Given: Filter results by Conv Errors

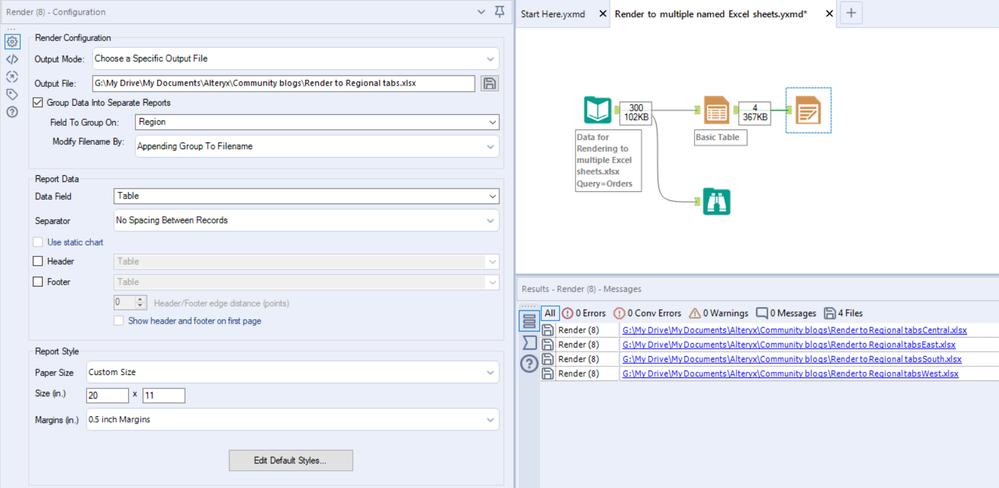Looking at the screenshot, I should pos(647,313).
